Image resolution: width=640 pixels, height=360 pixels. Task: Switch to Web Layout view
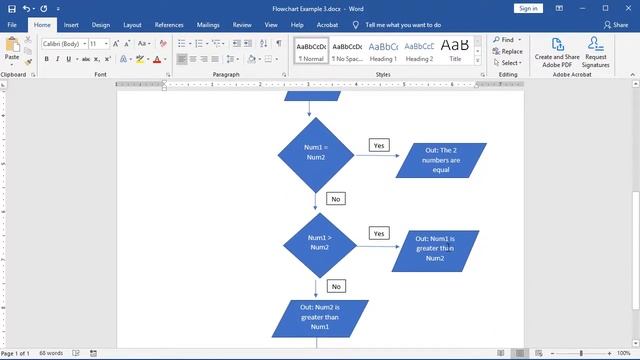point(539,353)
